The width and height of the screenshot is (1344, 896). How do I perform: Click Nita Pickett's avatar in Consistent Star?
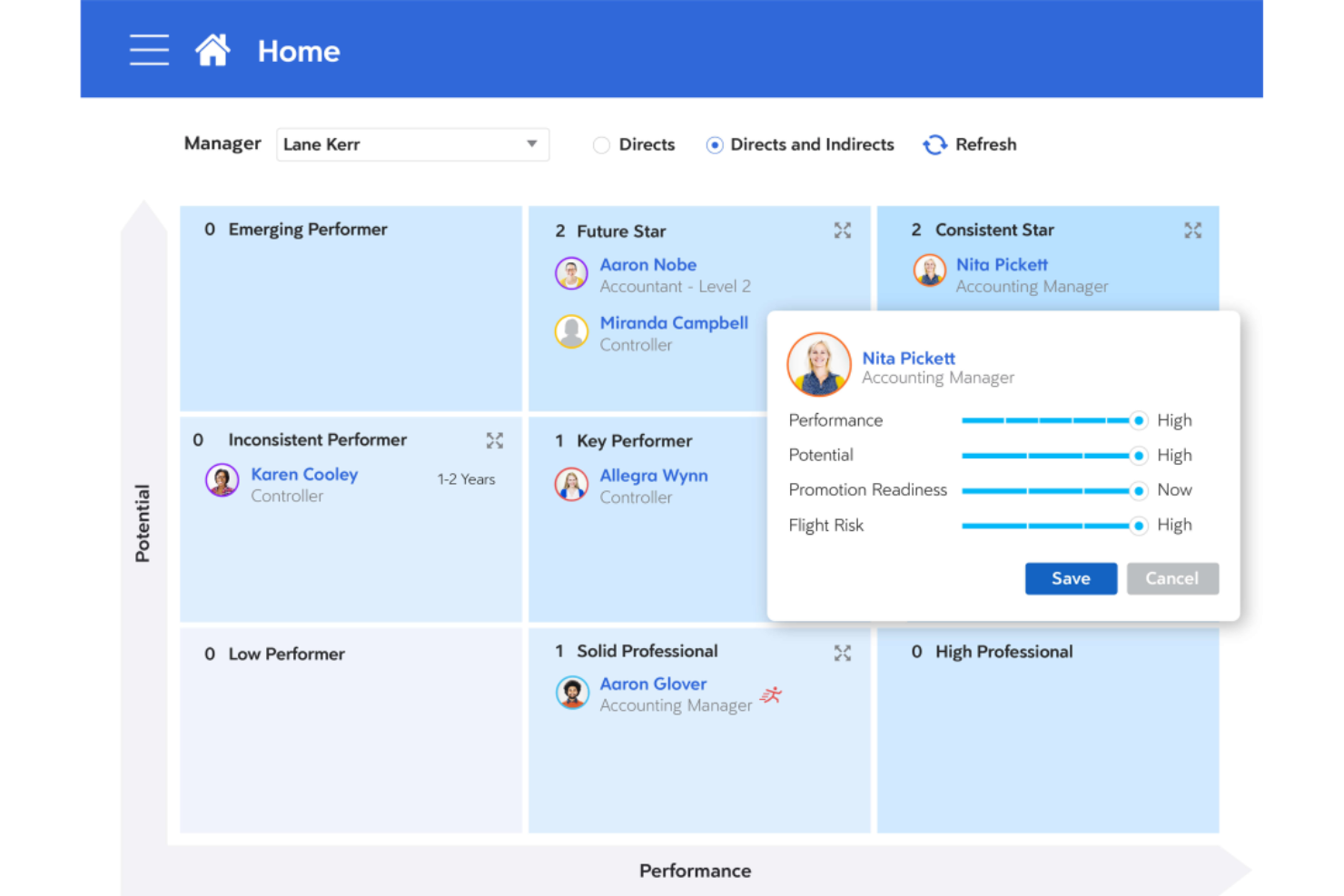point(929,271)
